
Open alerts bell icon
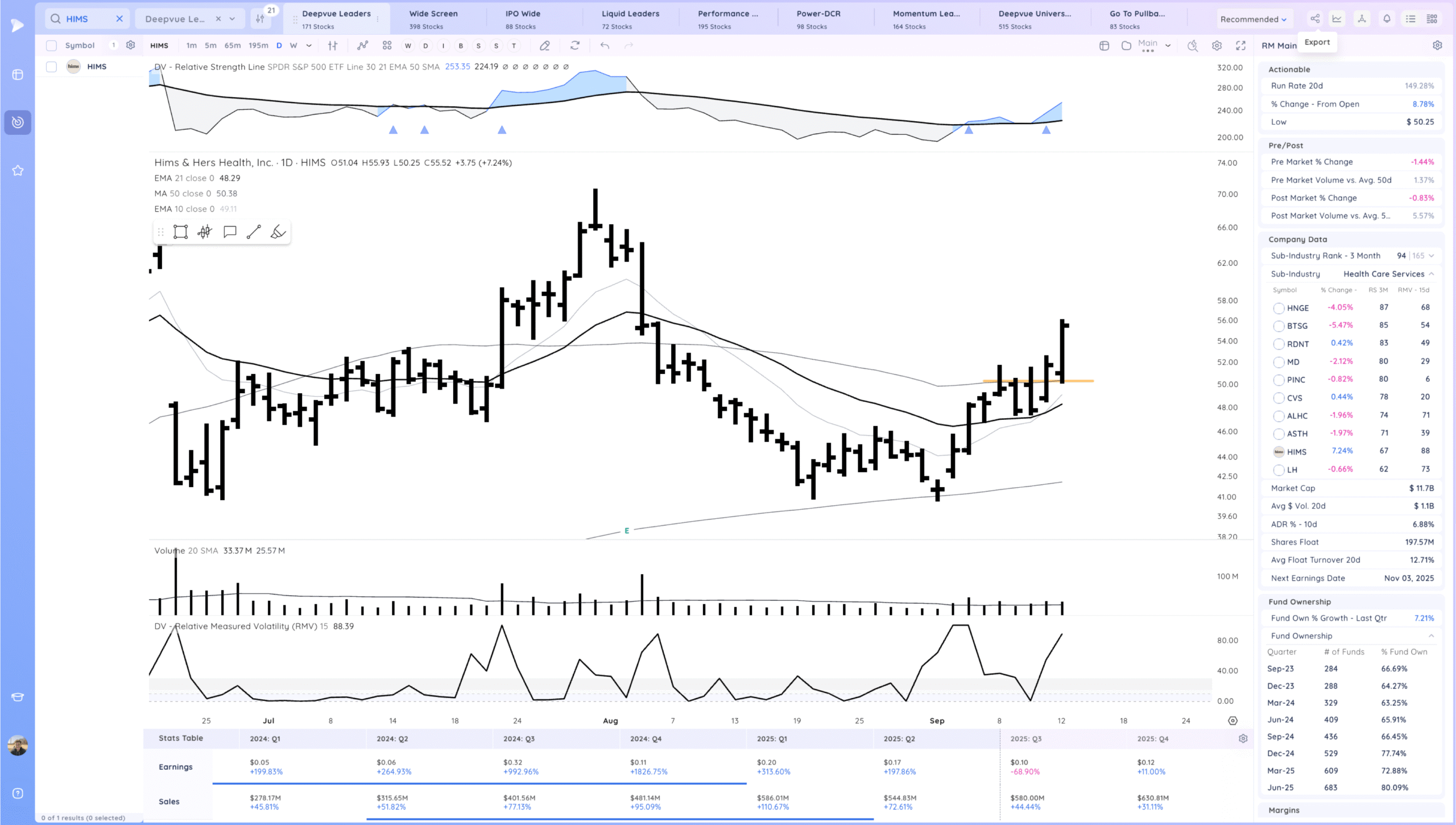pos(1387,19)
